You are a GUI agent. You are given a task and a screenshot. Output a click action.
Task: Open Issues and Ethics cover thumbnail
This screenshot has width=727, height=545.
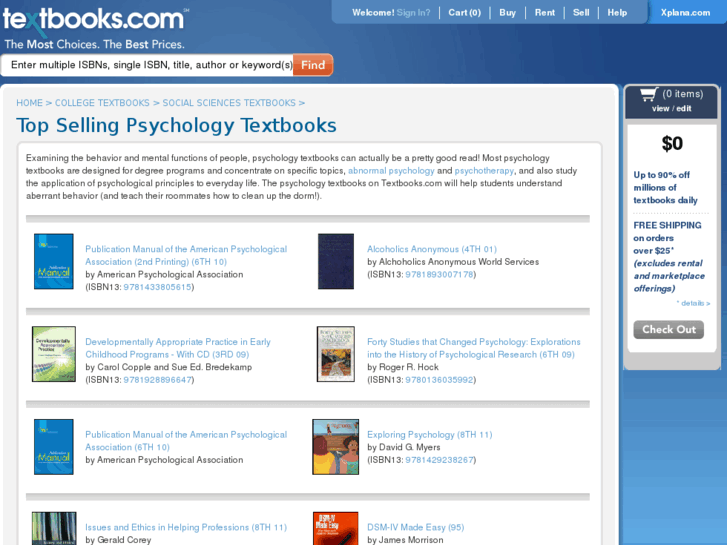(54, 528)
